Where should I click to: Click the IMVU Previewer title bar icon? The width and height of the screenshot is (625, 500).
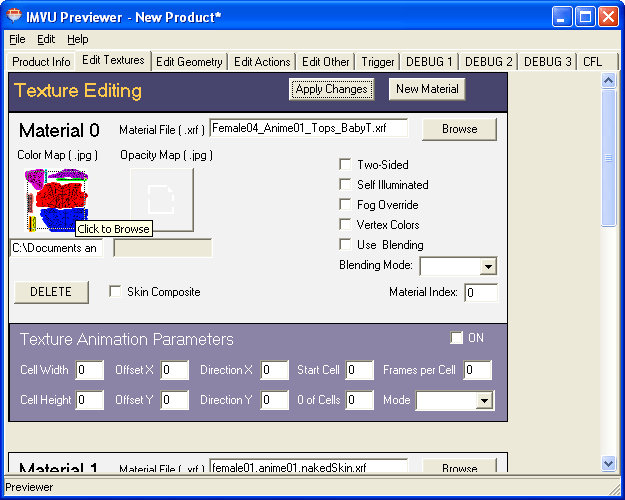[x=14, y=15]
